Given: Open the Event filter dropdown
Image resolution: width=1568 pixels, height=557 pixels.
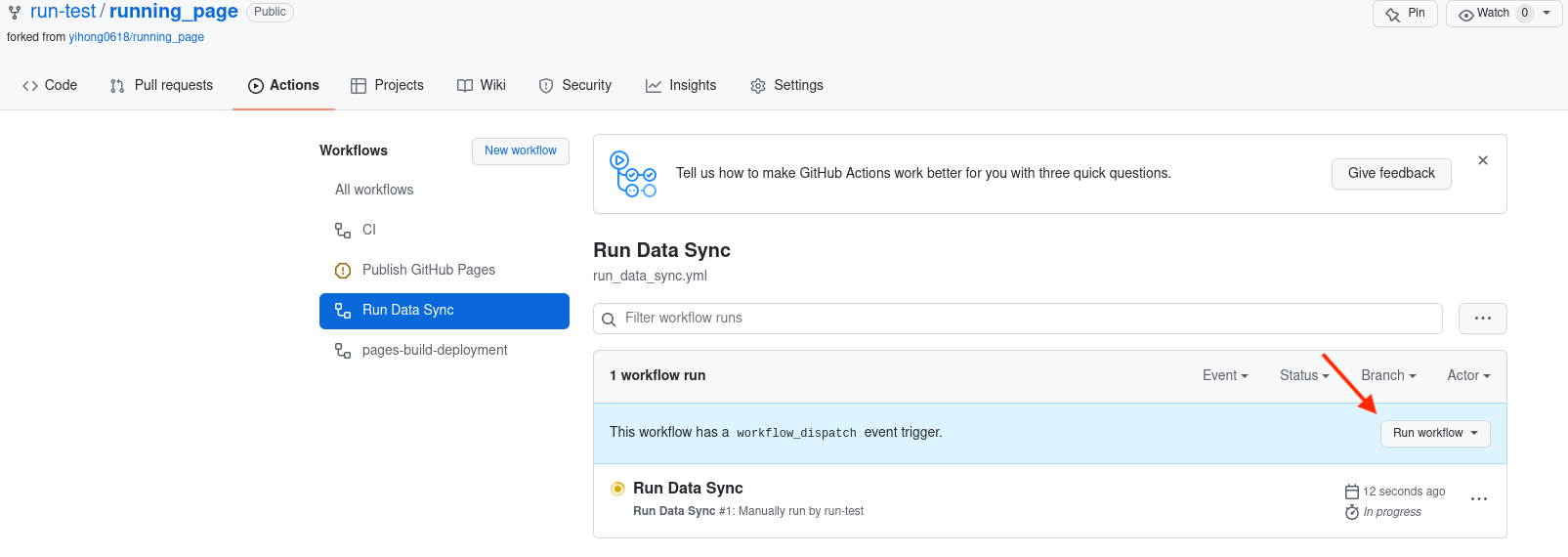Looking at the screenshot, I should [1224, 375].
